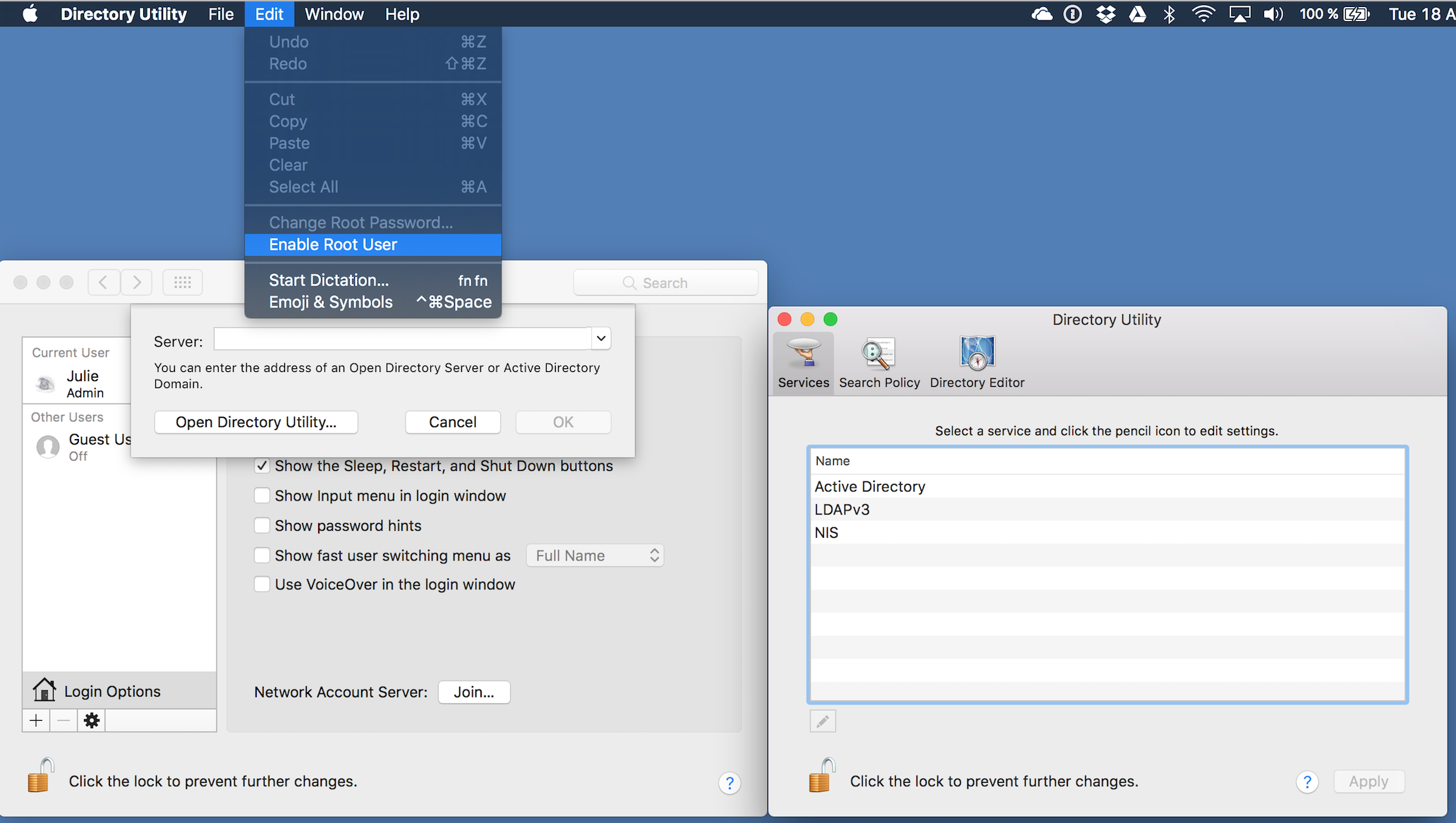This screenshot has width=1456, height=823.
Task: Select the LDAPv3 service row
Action: (x=1107, y=510)
